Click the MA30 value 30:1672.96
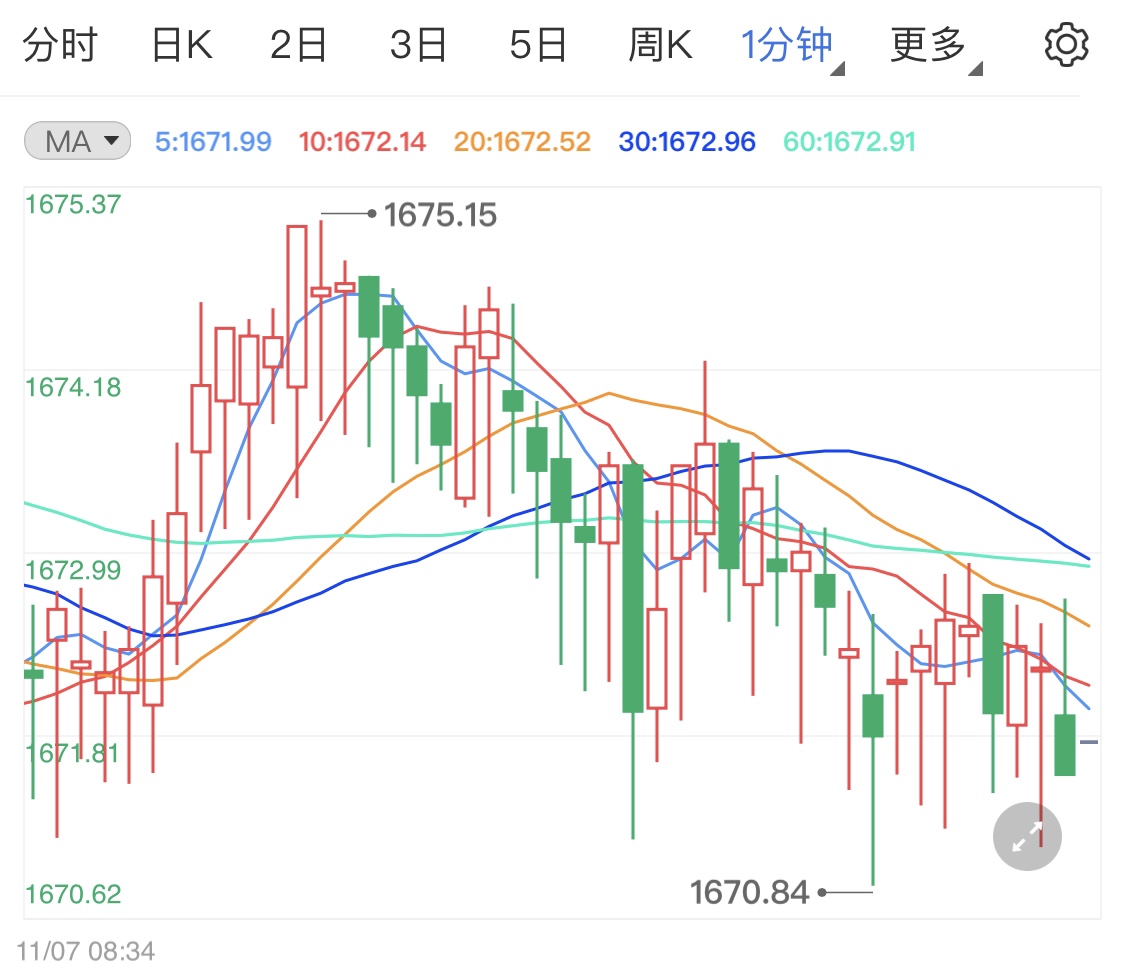This screenshot has width=1125, height=963. (687, 141)
